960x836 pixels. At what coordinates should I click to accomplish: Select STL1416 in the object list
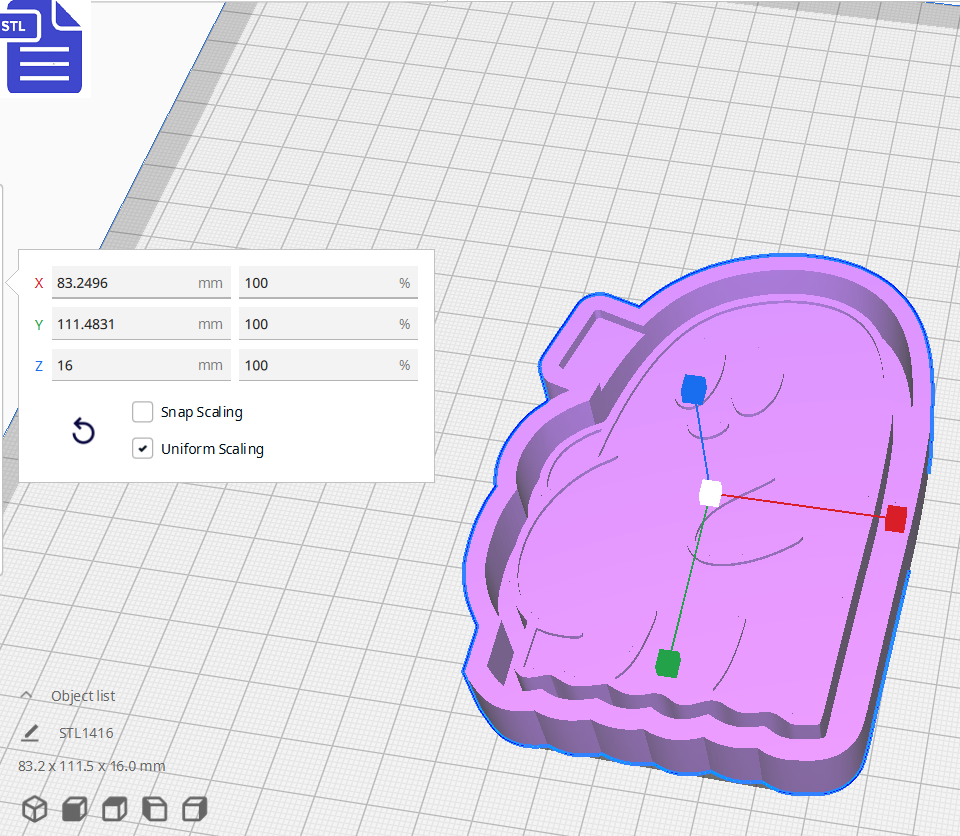coord(86,733)
